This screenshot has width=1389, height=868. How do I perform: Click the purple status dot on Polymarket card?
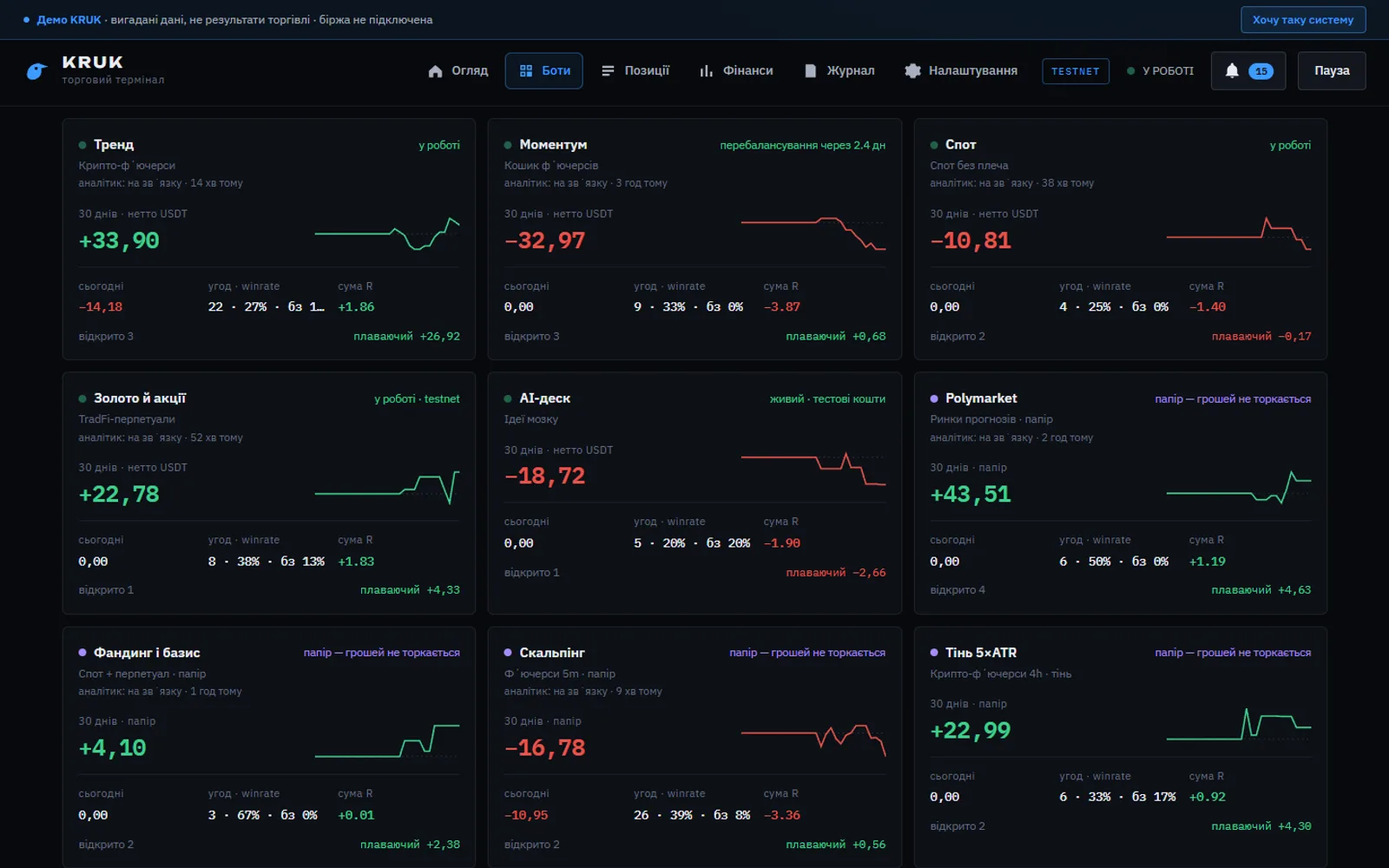934,398
